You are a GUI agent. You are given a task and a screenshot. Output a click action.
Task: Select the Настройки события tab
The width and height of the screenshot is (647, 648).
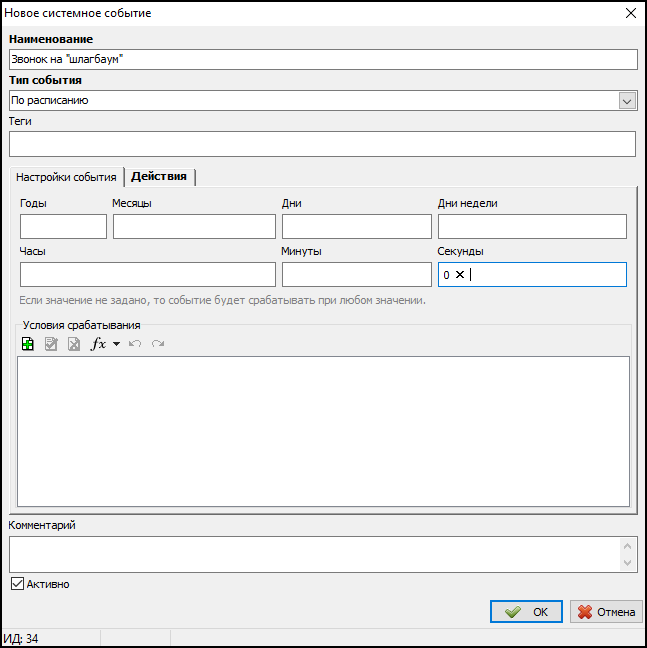(x=66, y=177)
